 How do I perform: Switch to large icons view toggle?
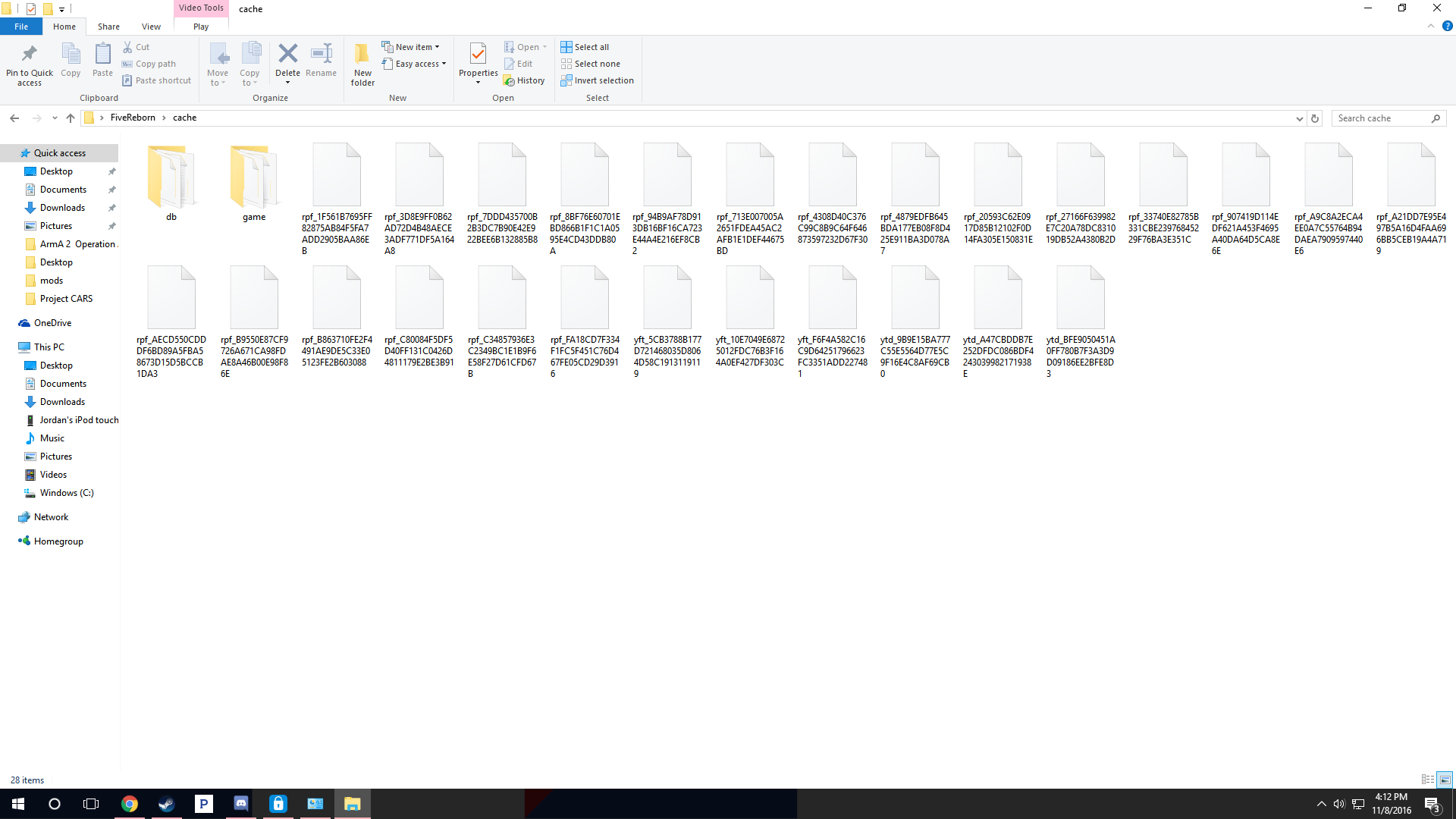(x=1445, y=780)
